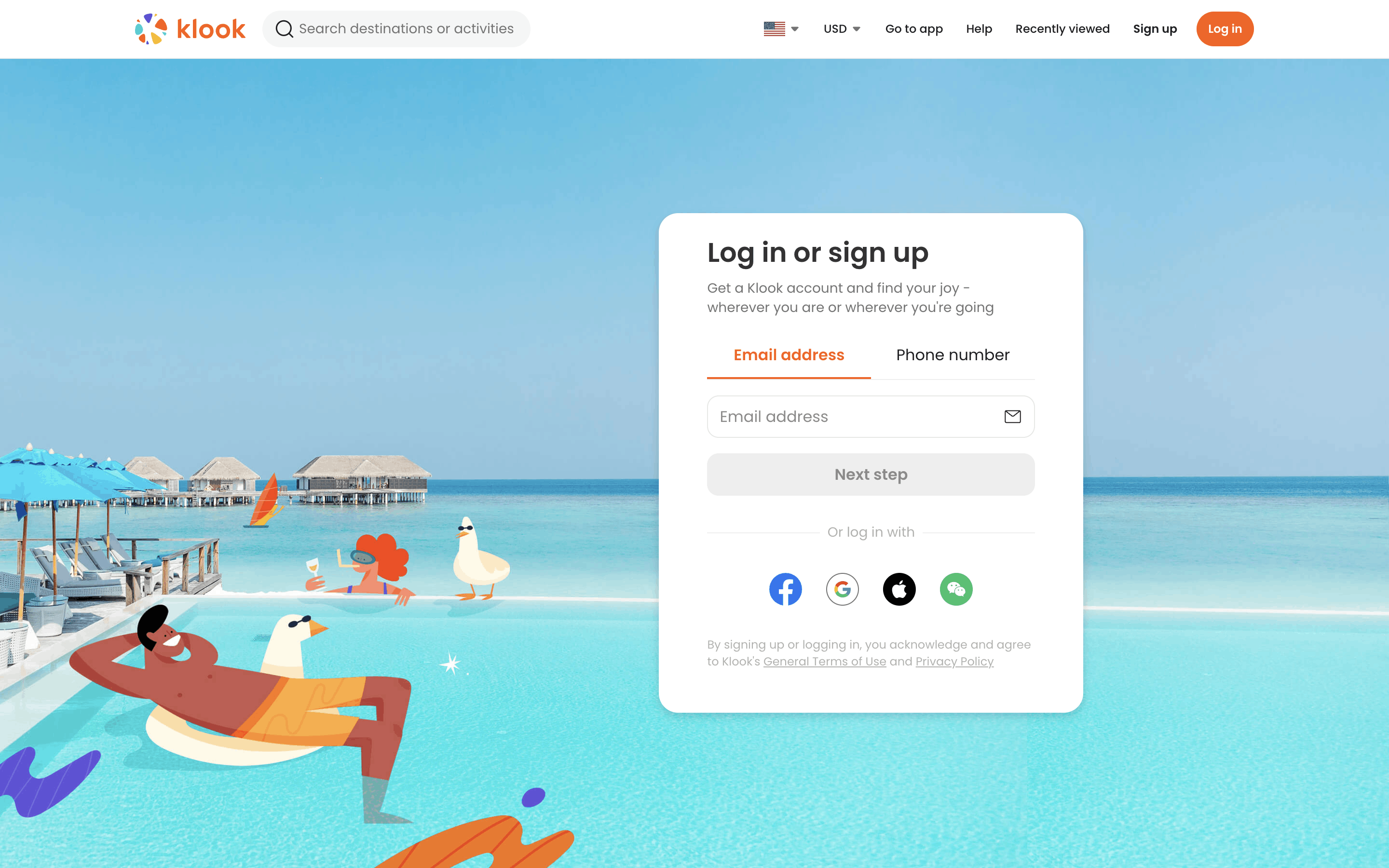Click the envelope icon in email field
The image size is (1389, 868).
tap(1012, 417)
